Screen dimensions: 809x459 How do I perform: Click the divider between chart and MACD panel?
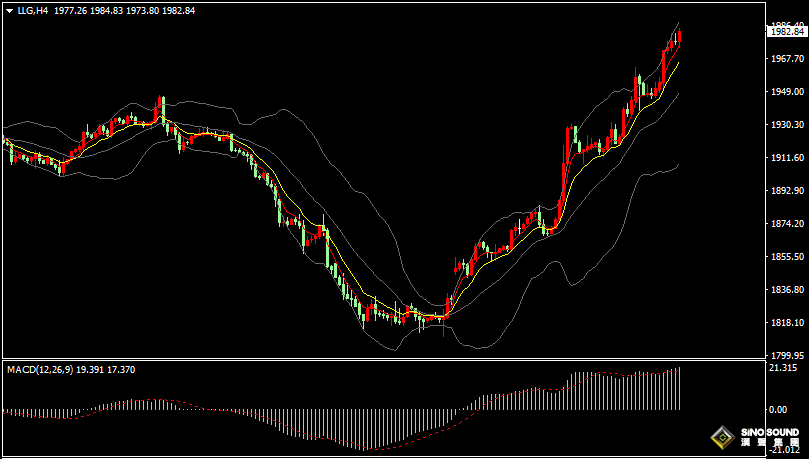tap(380, 360)
